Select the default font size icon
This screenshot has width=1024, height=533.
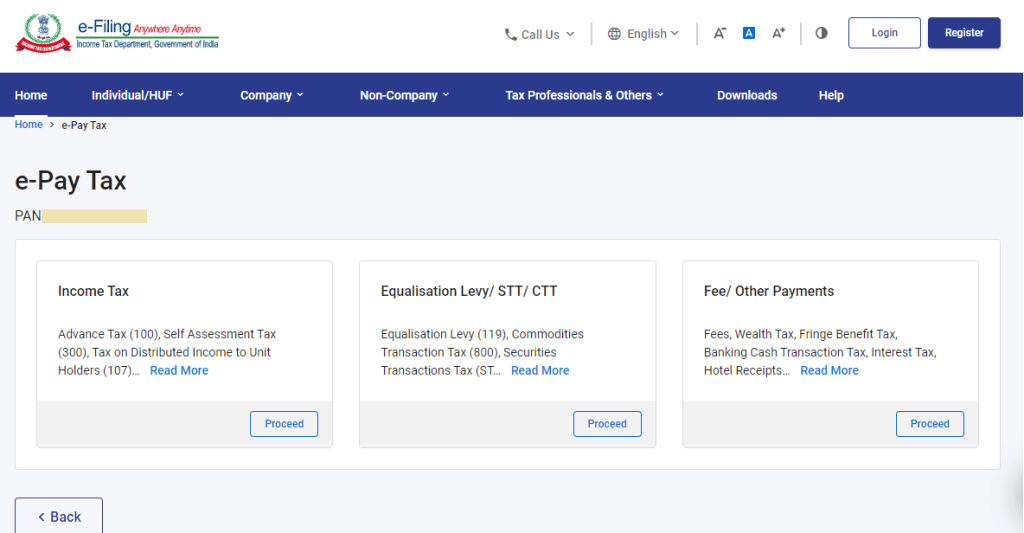coord(749,33)
